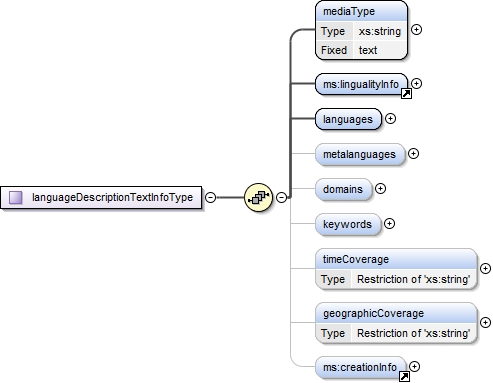Image resolution: width=493 pixels, height=383 pixels.
Task: Expand the domains element
Action: tap(380, 188)
